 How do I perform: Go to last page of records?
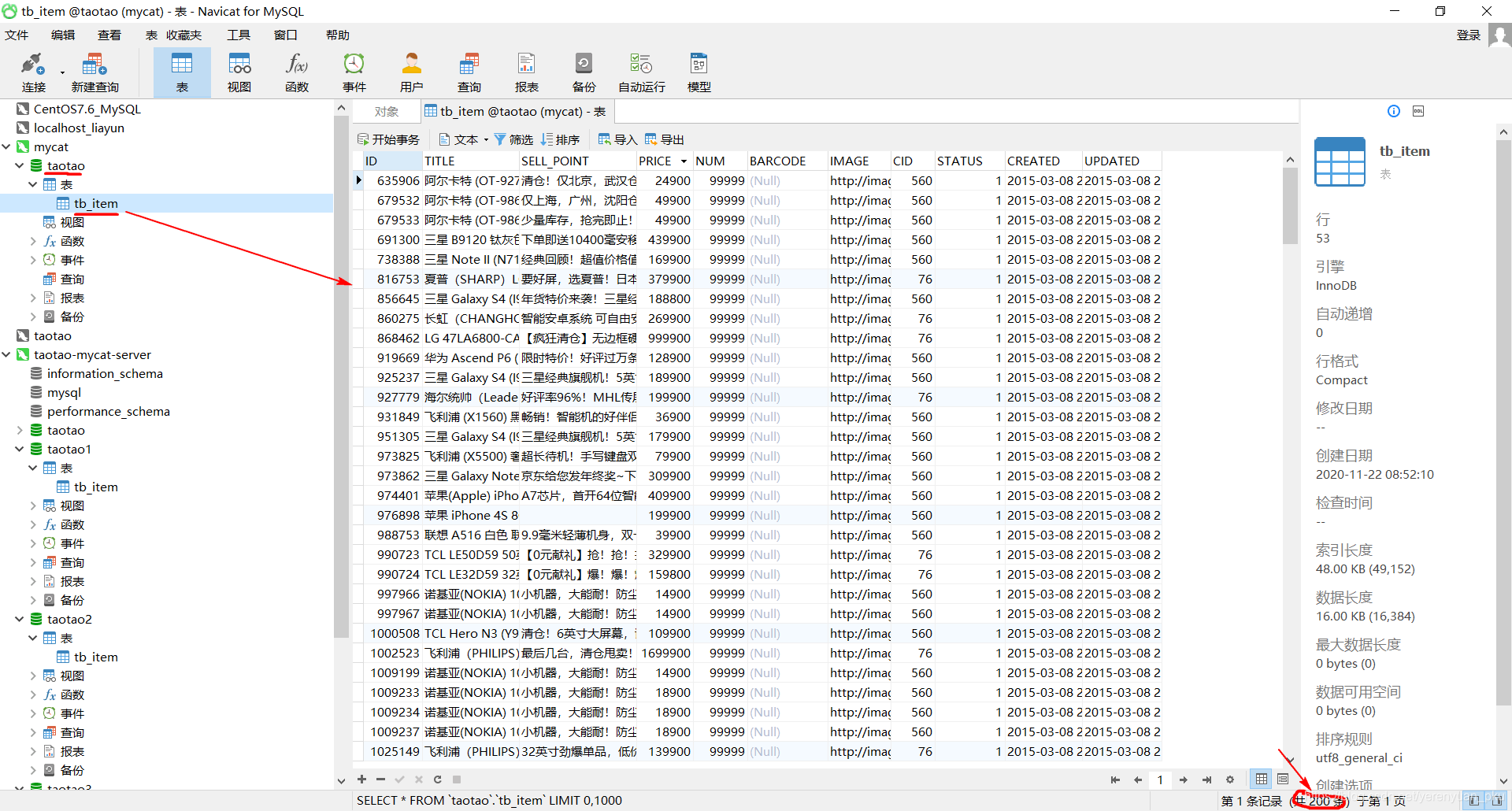click(x=1206, y=780)
